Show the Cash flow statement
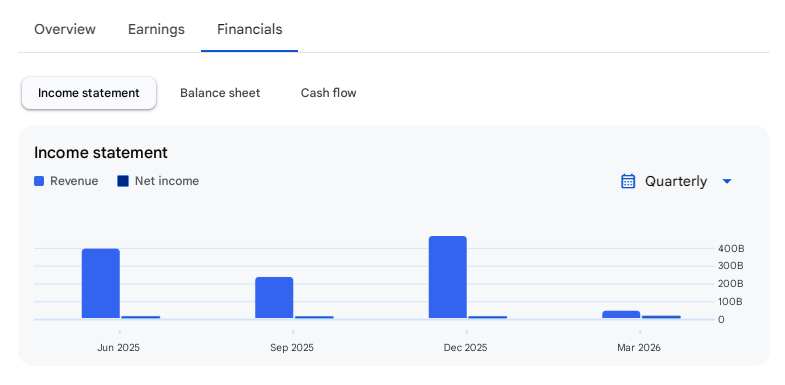The height and width of the screenshot is (385, 785). (x=328, y=93)
